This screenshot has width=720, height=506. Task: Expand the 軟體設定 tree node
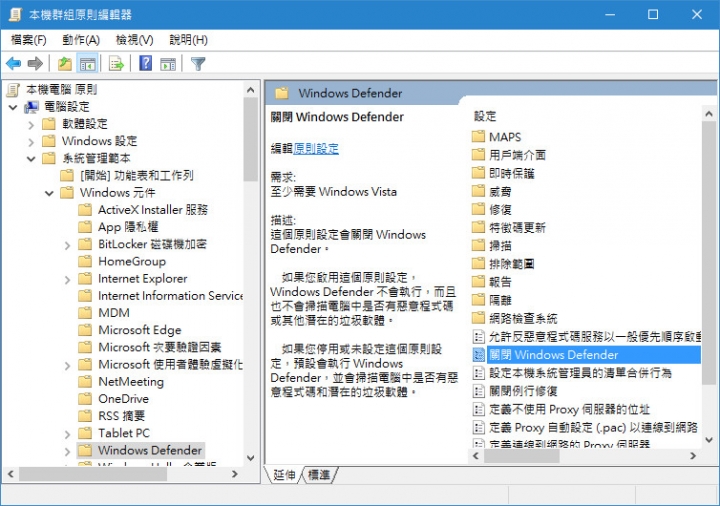click(x=31, y=125)
